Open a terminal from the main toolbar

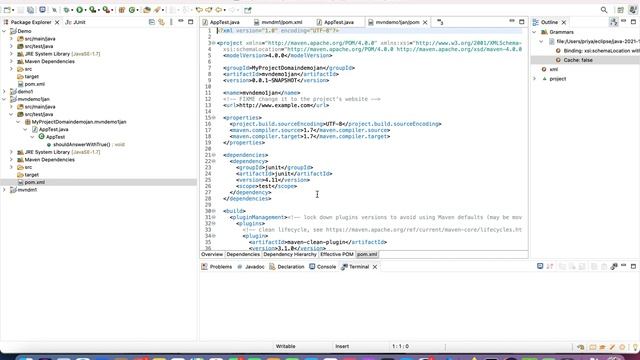pyautogui.click(x=42, y=10)
